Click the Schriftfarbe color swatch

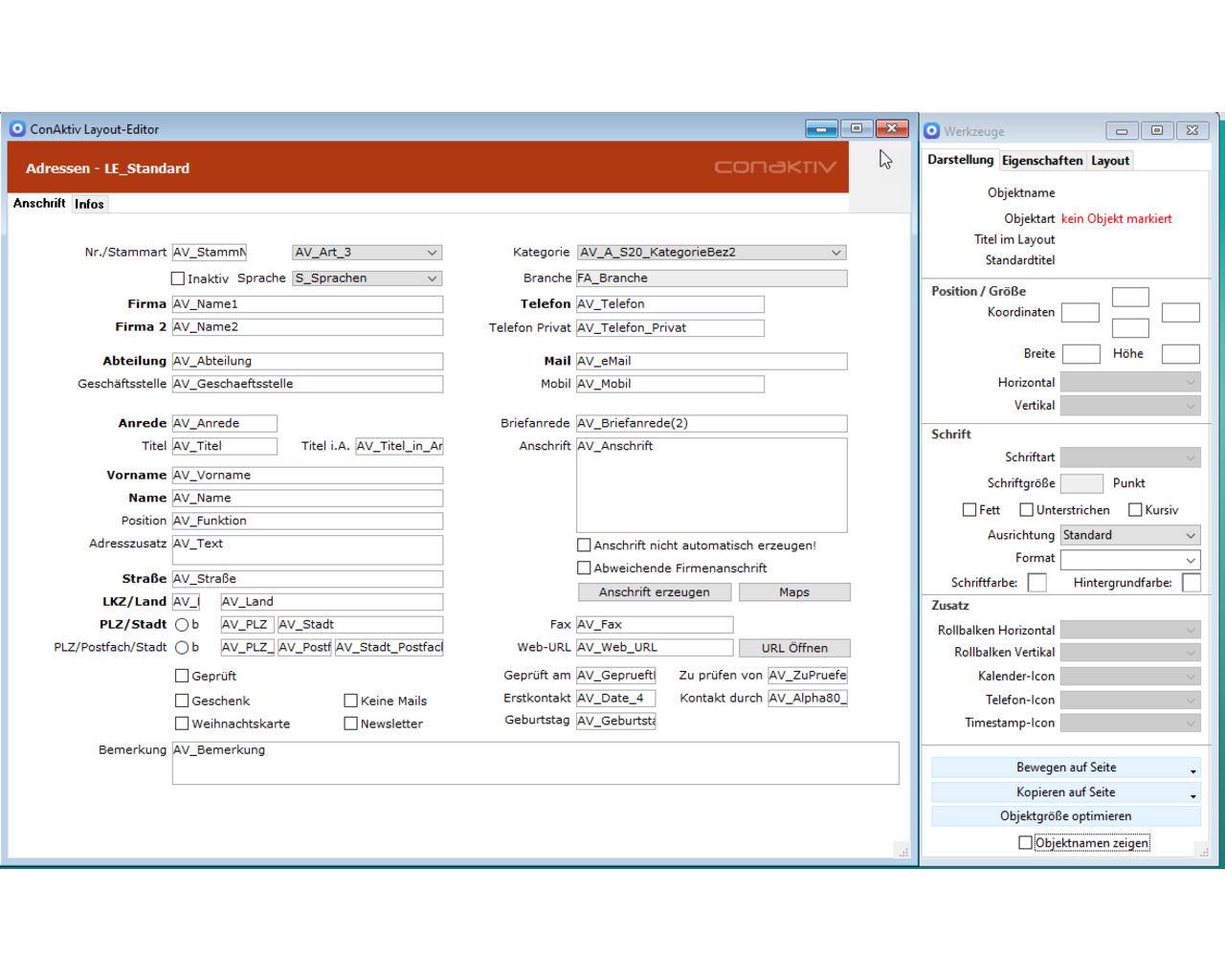[x=1036, y=582]
